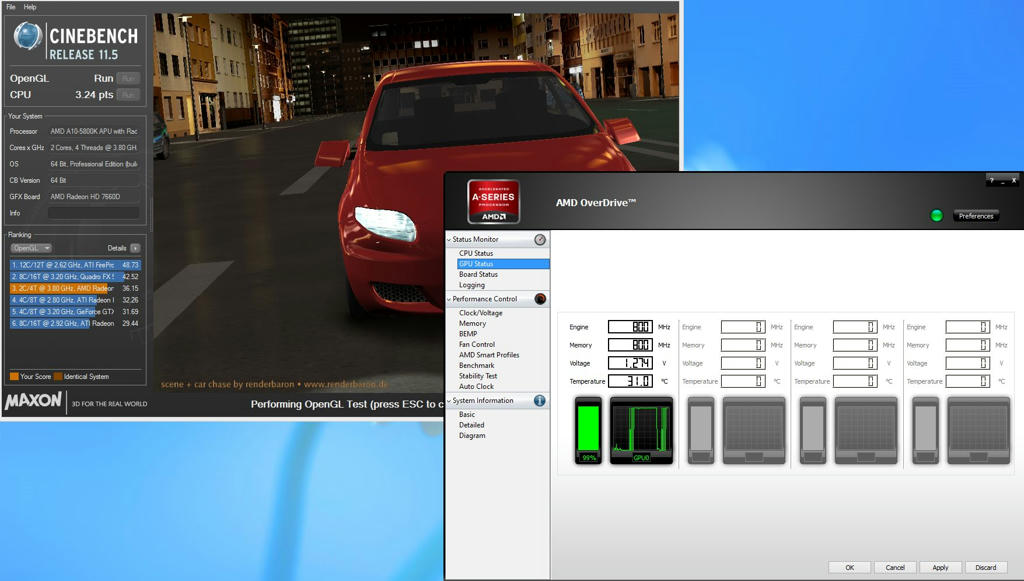Image resolution: width=1024 pixels, height=581 pixels.
Task: Open Basic system information
Action: [467, 415]
